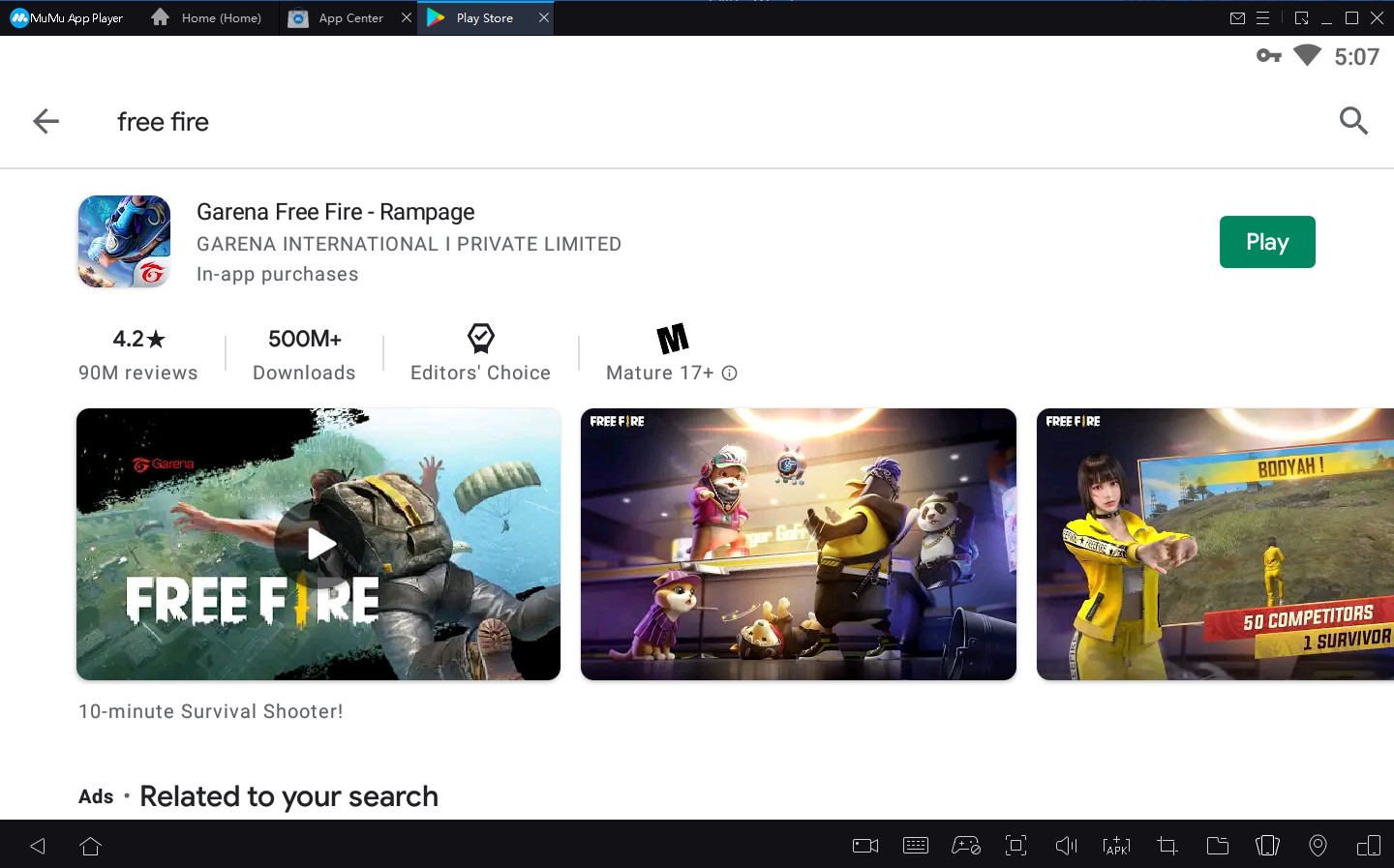1394x868 pixels.
Task: Open the MuMu mail messages icon
Action: 1237,17
